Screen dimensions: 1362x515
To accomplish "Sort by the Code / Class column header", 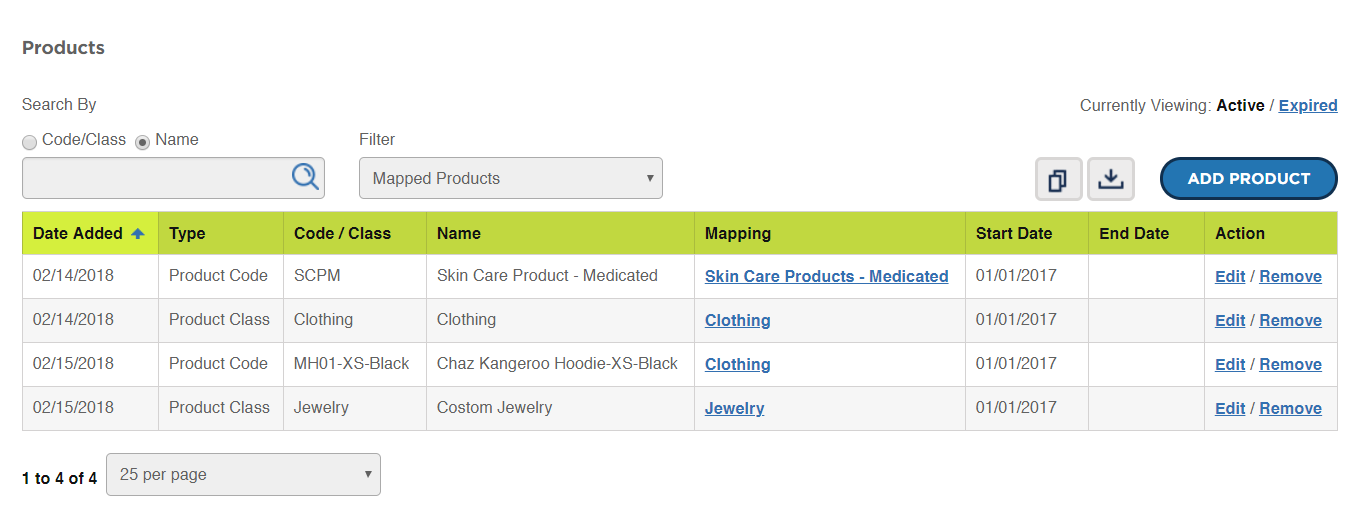I will [342, 233].
